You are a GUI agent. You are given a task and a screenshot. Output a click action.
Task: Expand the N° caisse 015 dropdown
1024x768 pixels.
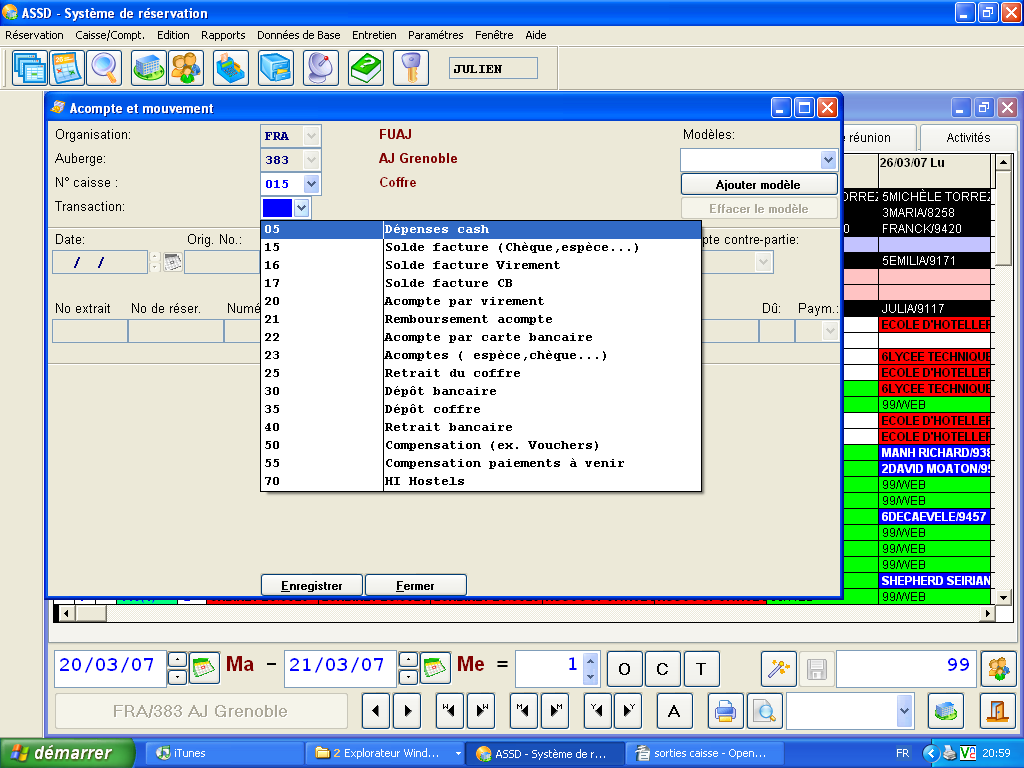[x=312, y=184]
